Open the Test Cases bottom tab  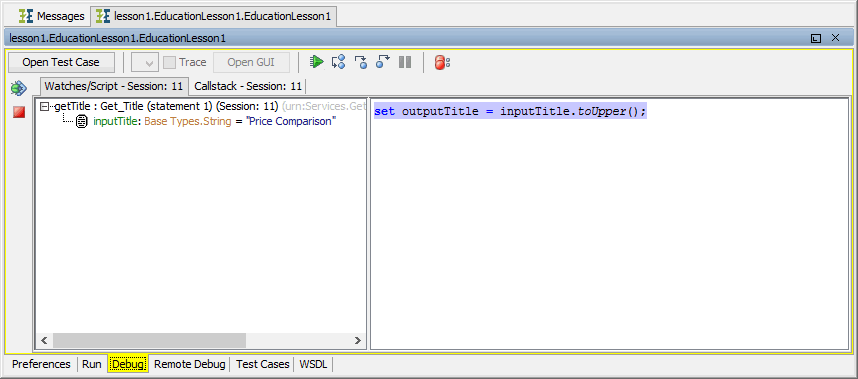point(263,364)
